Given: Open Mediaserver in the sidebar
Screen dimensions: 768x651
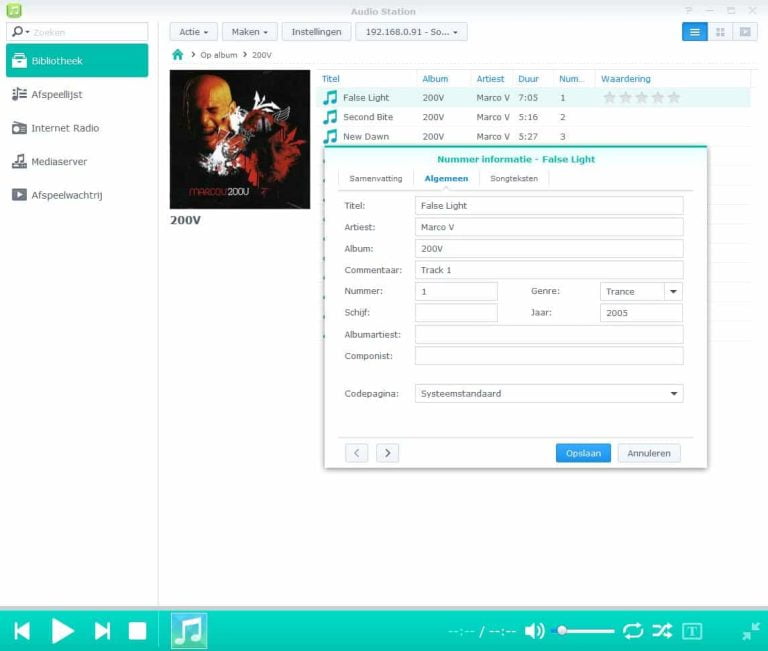Looking at the screenshot, I should point(77,161).
